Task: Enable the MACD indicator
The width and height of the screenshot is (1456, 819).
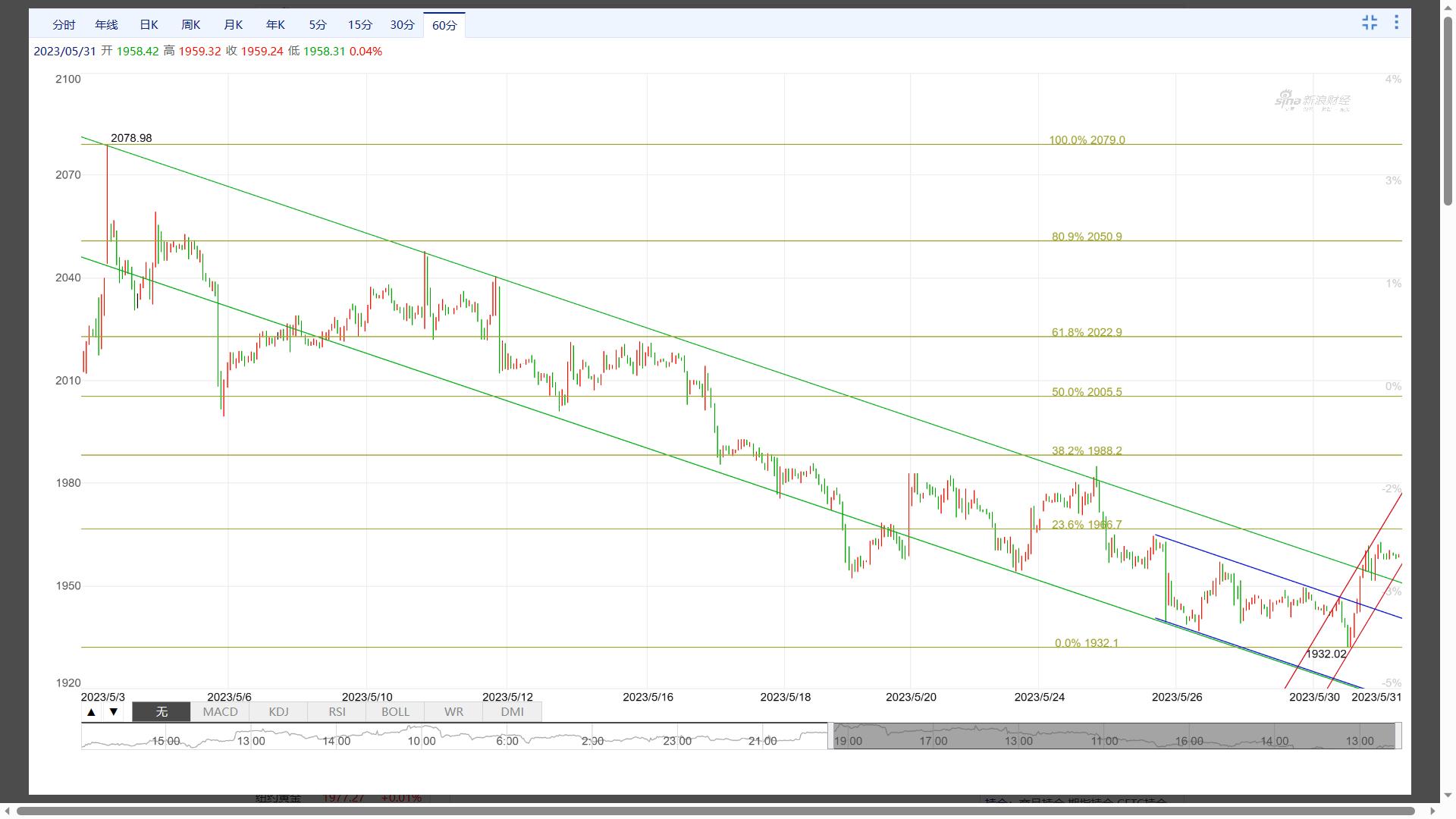Action: coord(221,712)
